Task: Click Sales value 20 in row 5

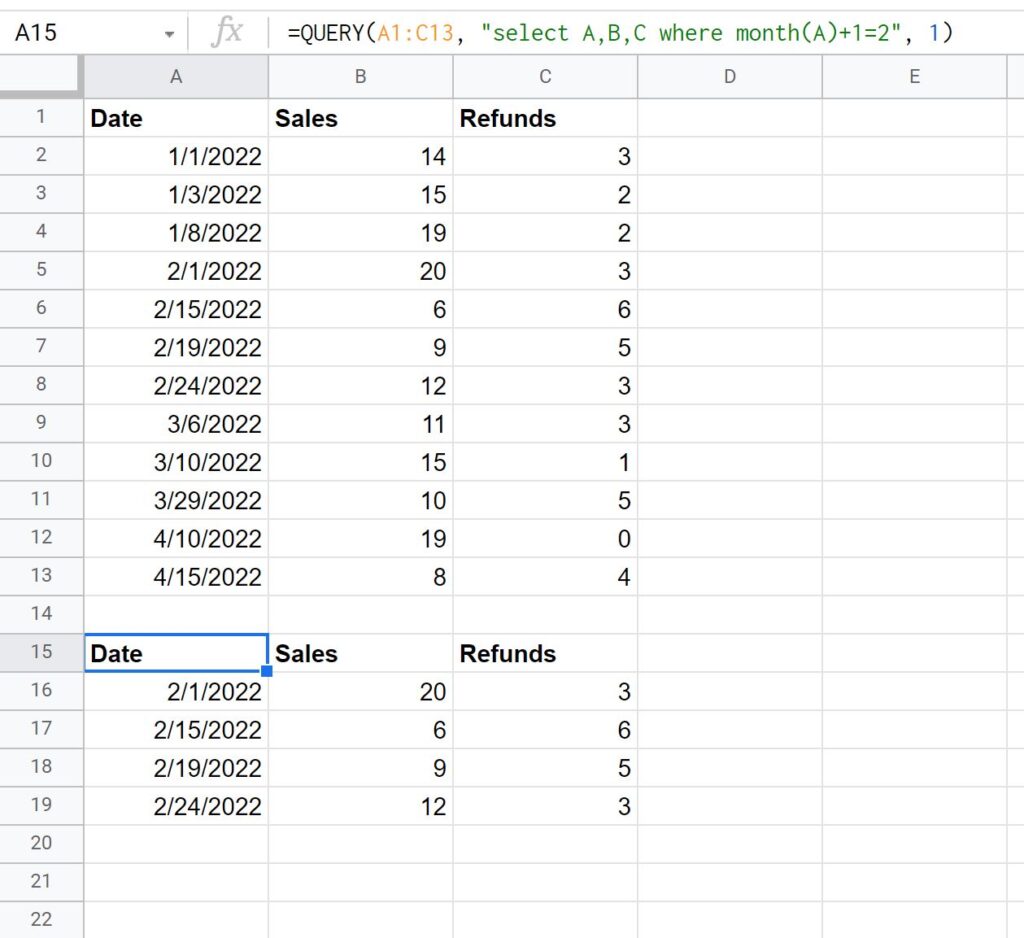Action: tap(360, 271)
